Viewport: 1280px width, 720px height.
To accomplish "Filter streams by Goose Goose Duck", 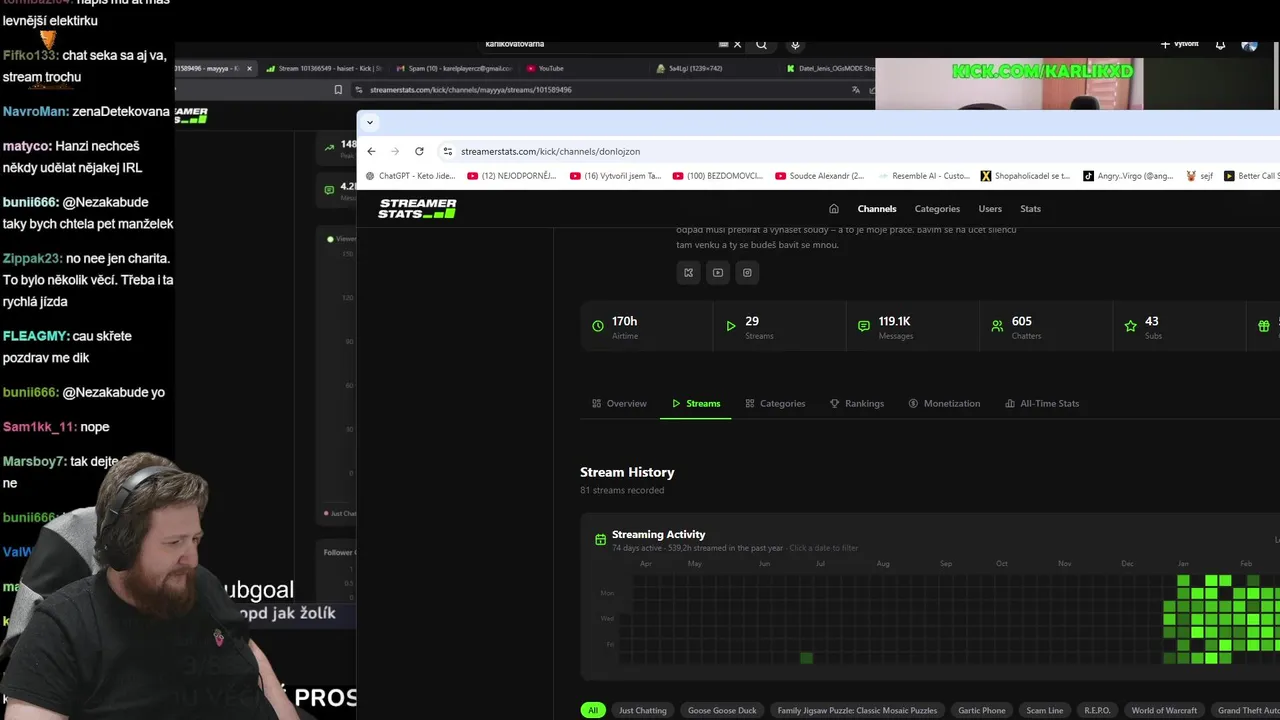I will tap(722, 710).
